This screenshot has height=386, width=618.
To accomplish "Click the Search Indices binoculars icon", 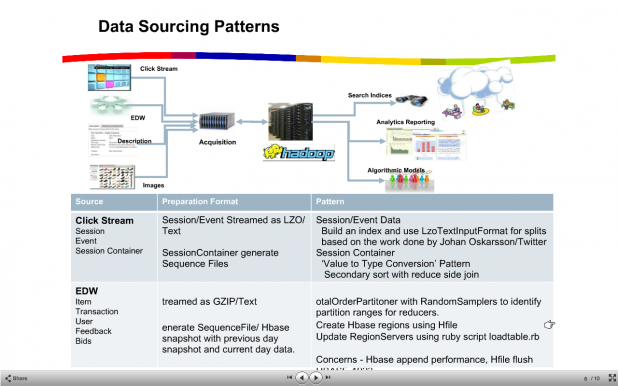I will tap(412, 101).
